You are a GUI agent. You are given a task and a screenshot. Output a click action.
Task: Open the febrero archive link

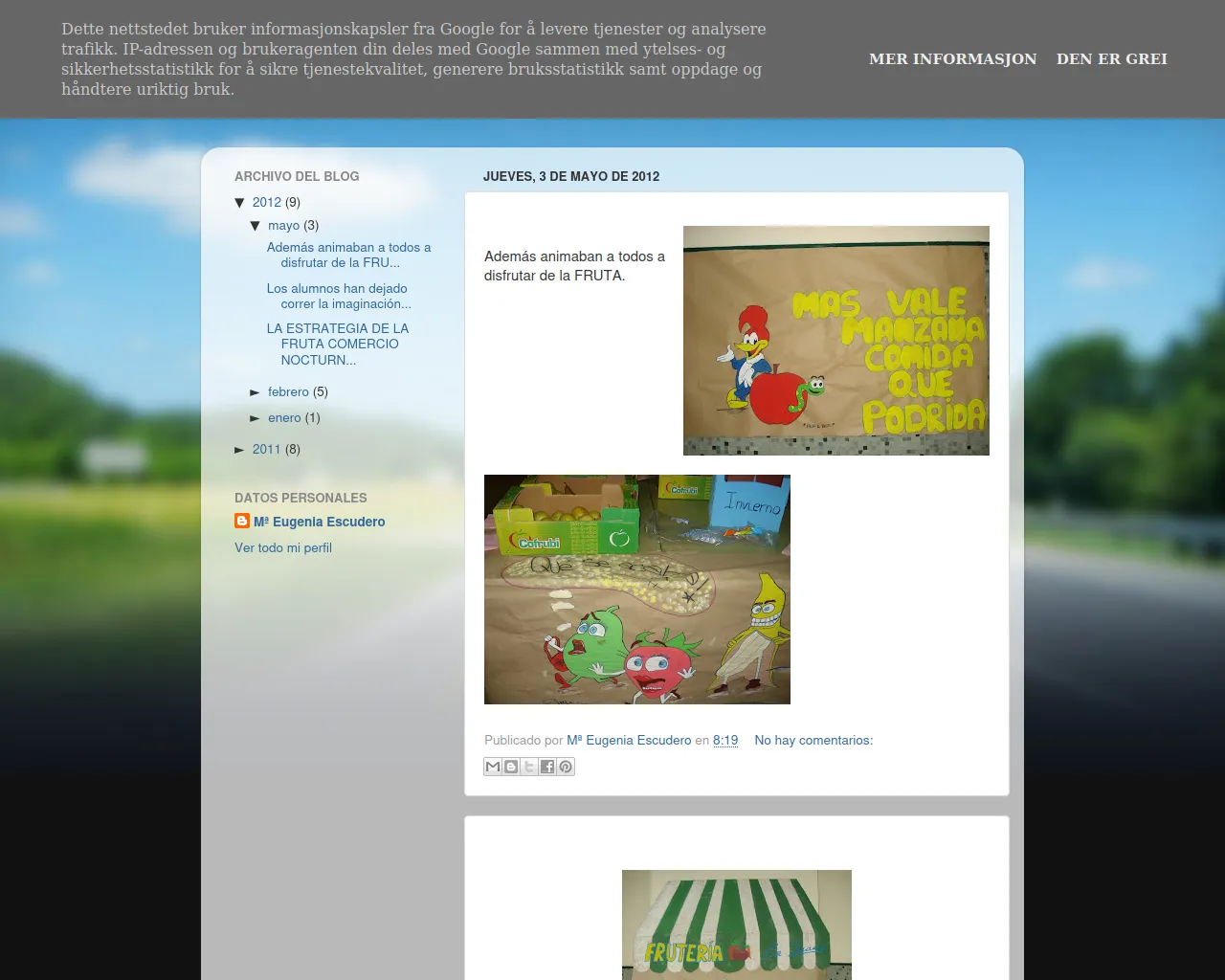288,391
